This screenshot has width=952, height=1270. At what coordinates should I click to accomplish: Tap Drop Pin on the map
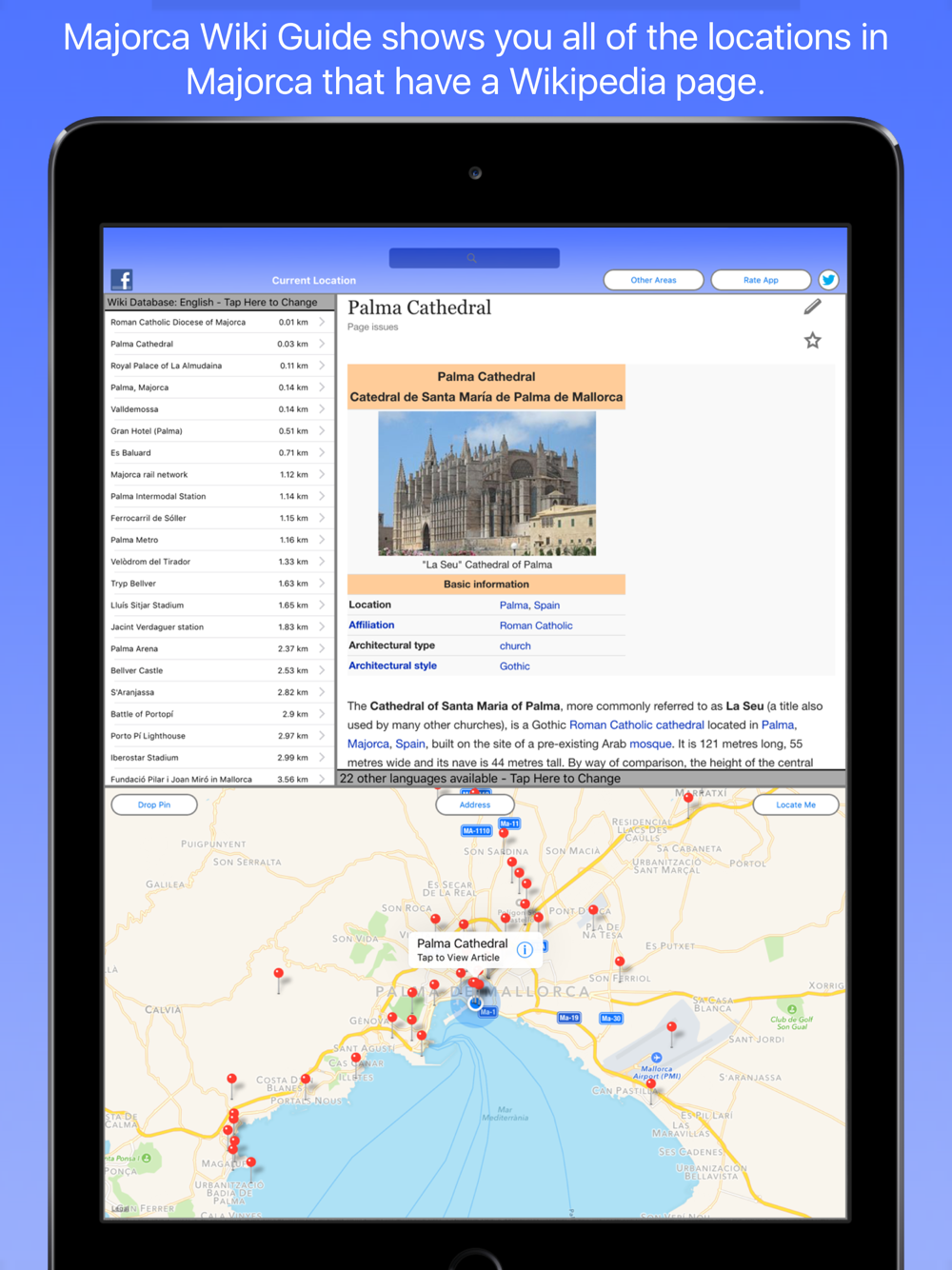pyautogui.click(x=154, y=804)
